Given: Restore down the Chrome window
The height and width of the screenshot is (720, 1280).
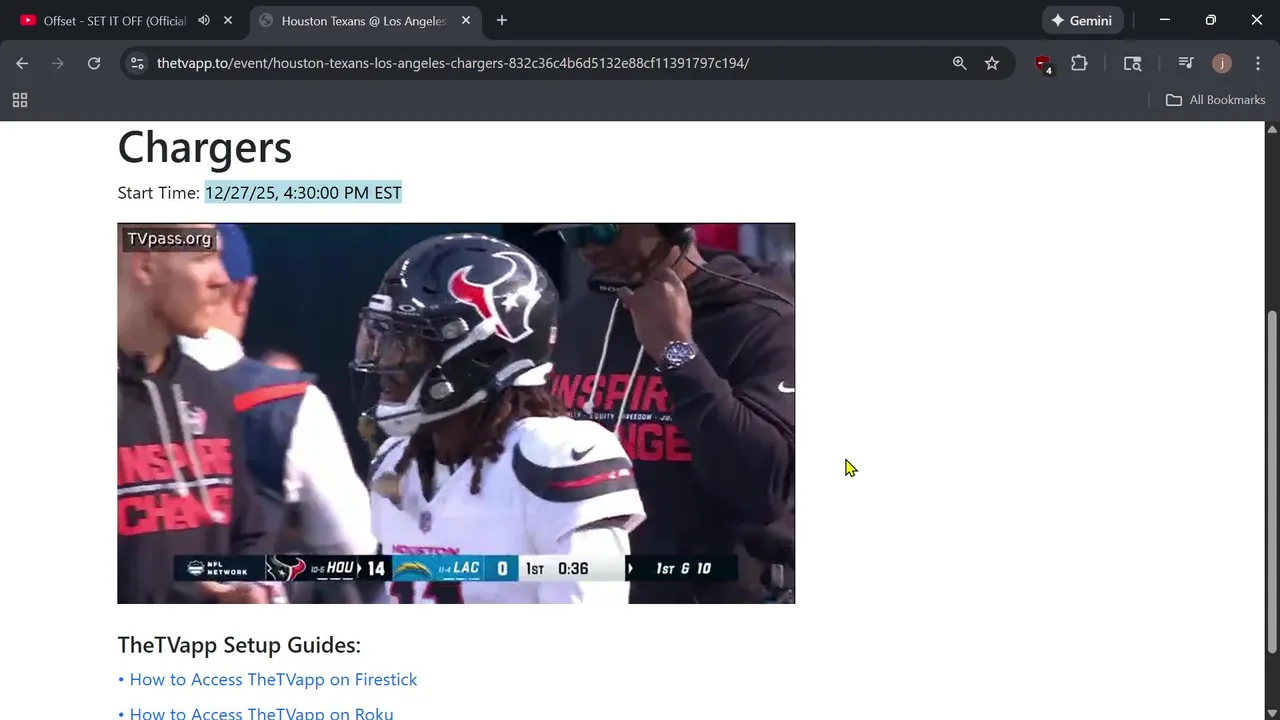Looking at the screenshot, I should pyautogui.click(x=1211, y=20).
